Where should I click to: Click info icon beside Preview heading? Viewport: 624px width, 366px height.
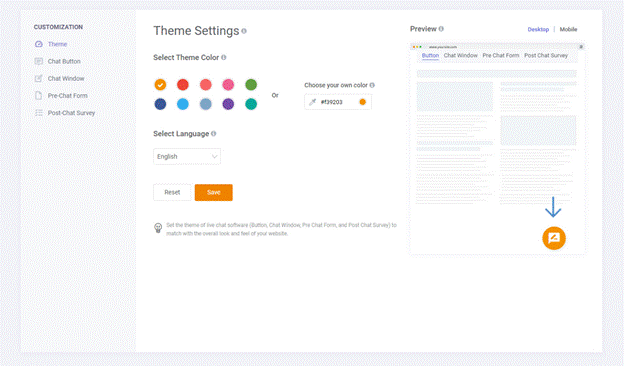(x=441, y=29)
